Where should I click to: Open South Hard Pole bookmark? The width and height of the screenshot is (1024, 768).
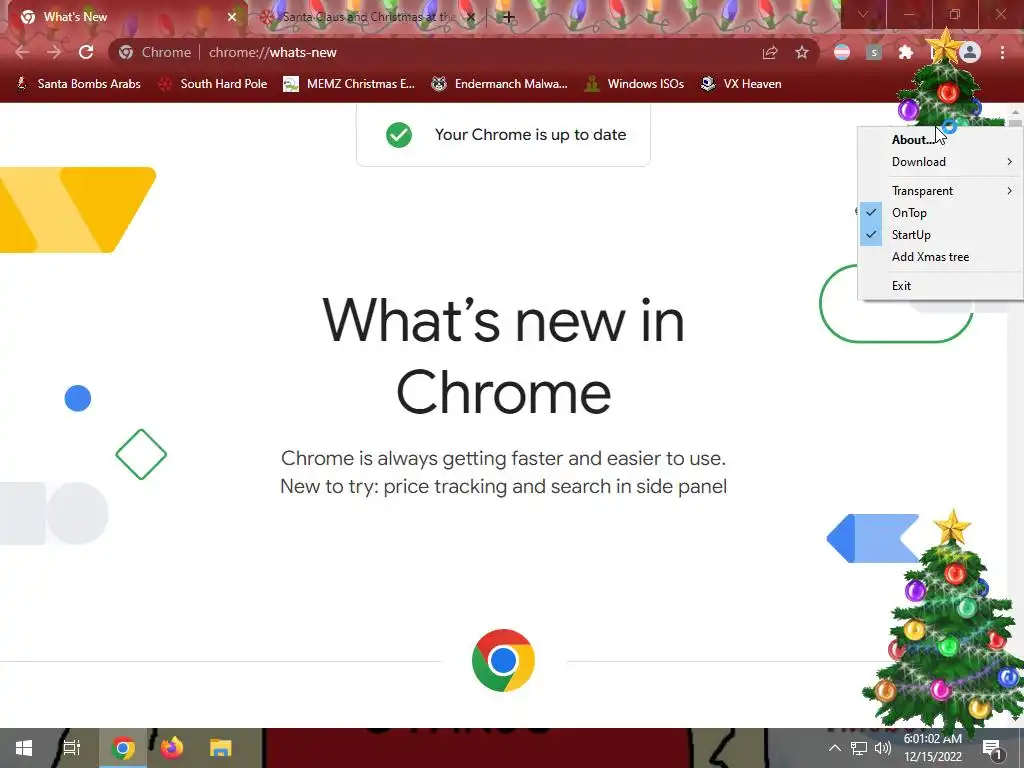[214, 84]
